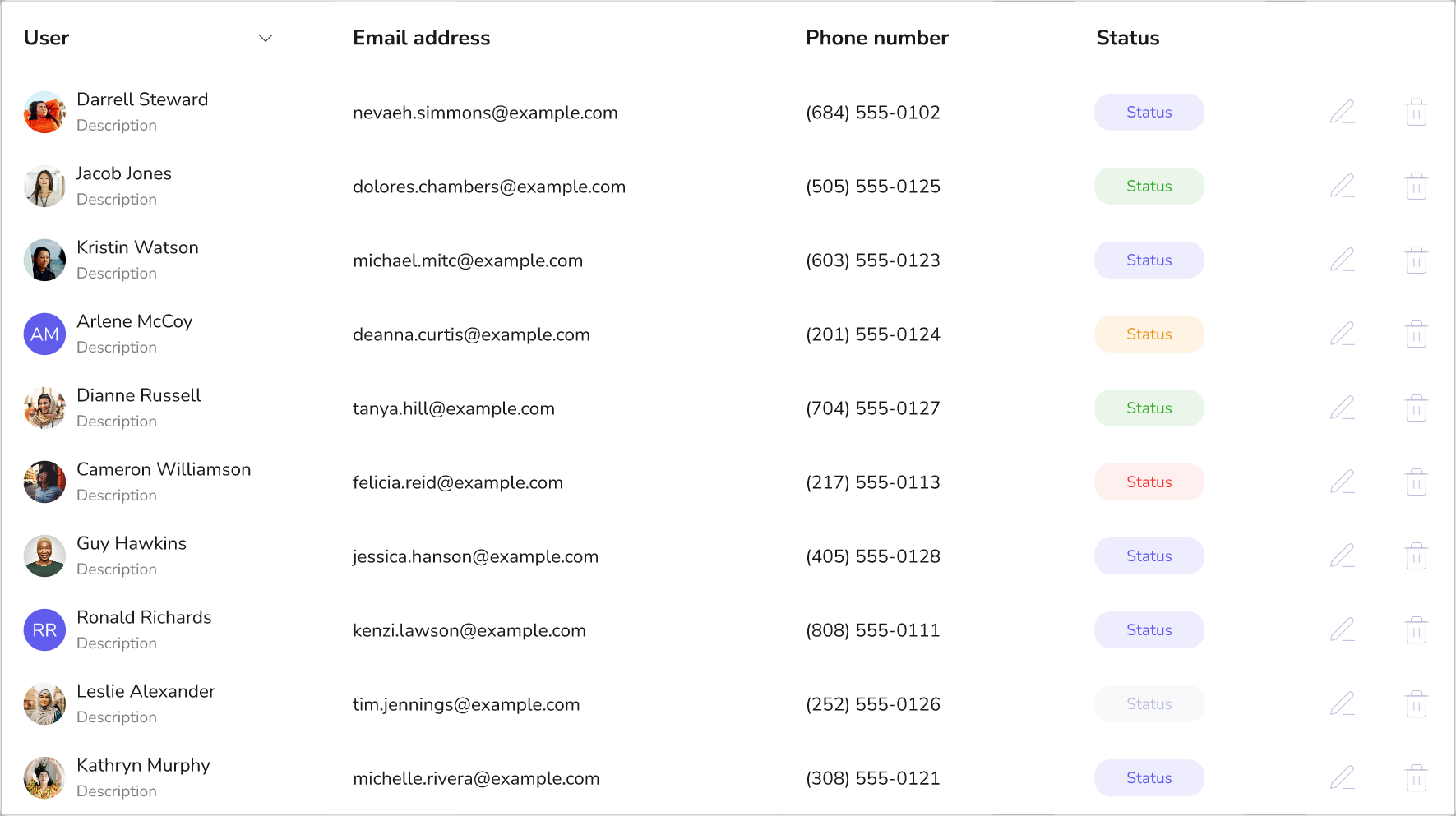
Task: Click the RR initials avatar
Action: click(44, 630)
